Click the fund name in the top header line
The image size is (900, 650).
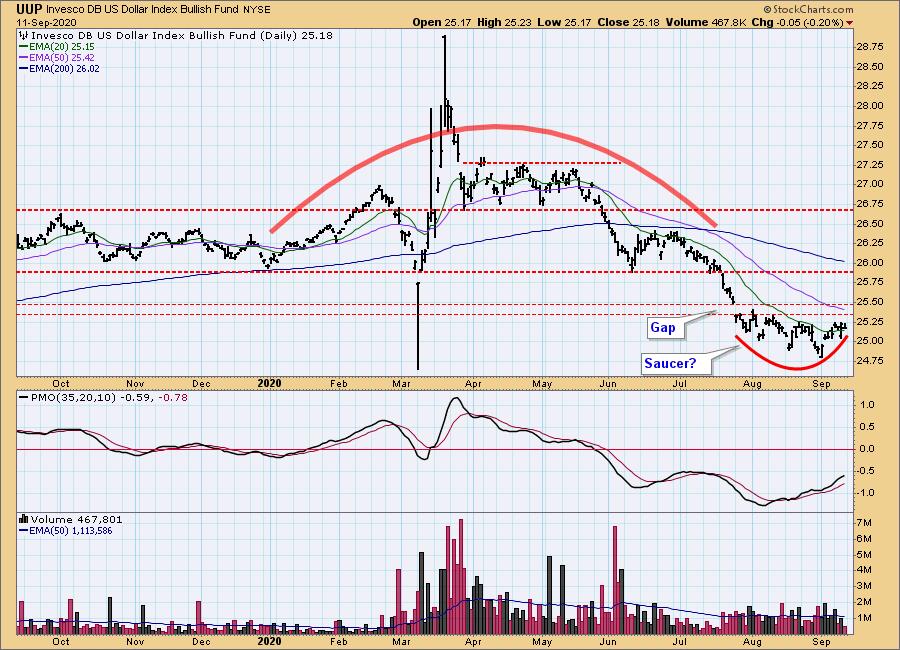coord(143,10)
